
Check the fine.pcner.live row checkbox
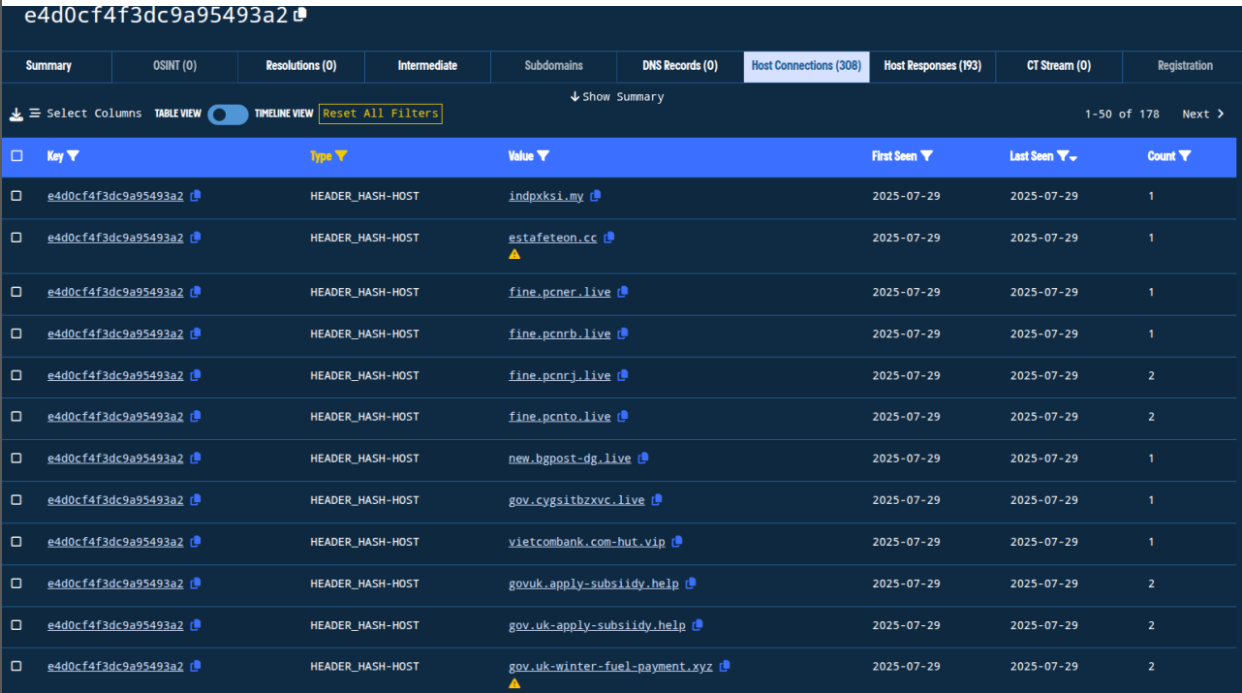[16, 292]
